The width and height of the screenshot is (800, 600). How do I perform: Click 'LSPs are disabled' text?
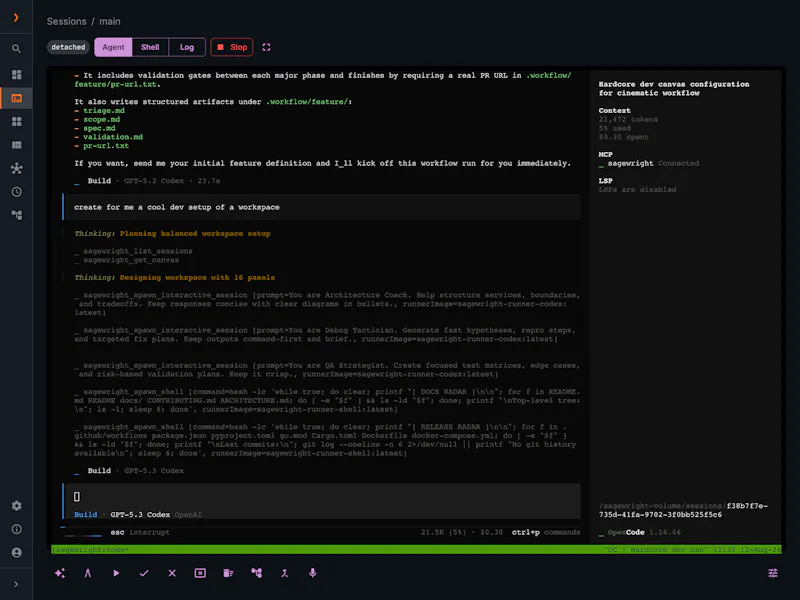(x=637, y=189)
